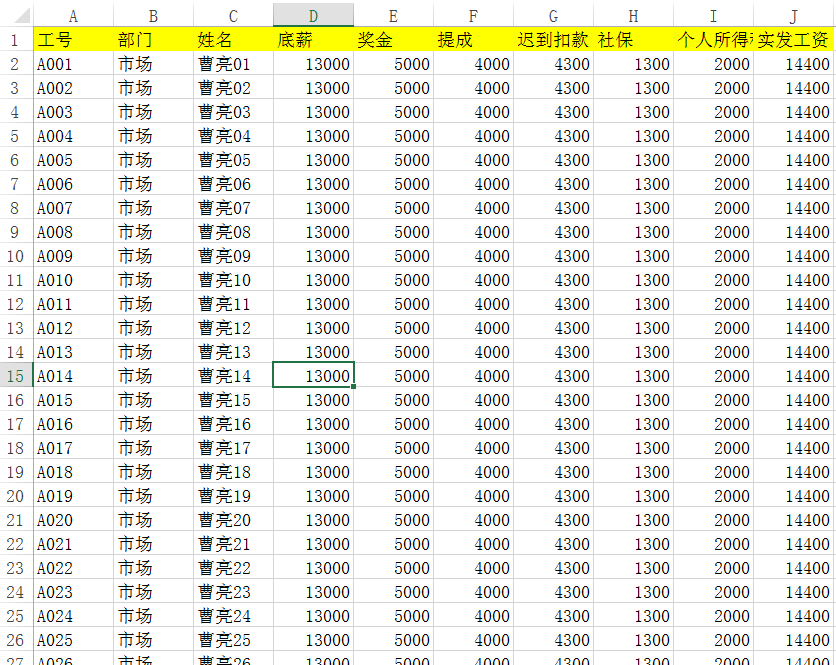Select the 市场 cell in row 22
The height and width of the screenshot is (665, 836).
[153, 544]
